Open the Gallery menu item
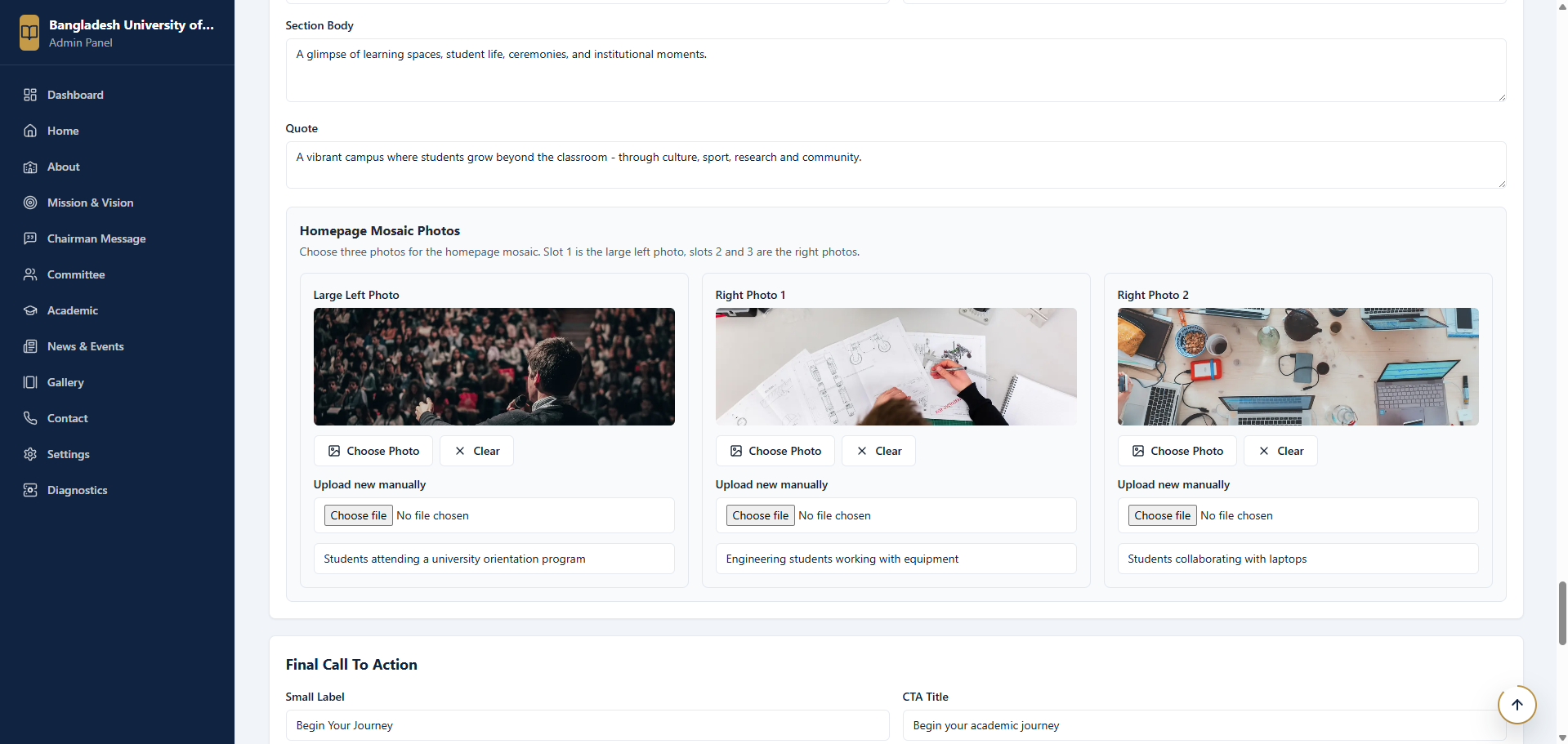1568x744 pixels. coord(117,382)
